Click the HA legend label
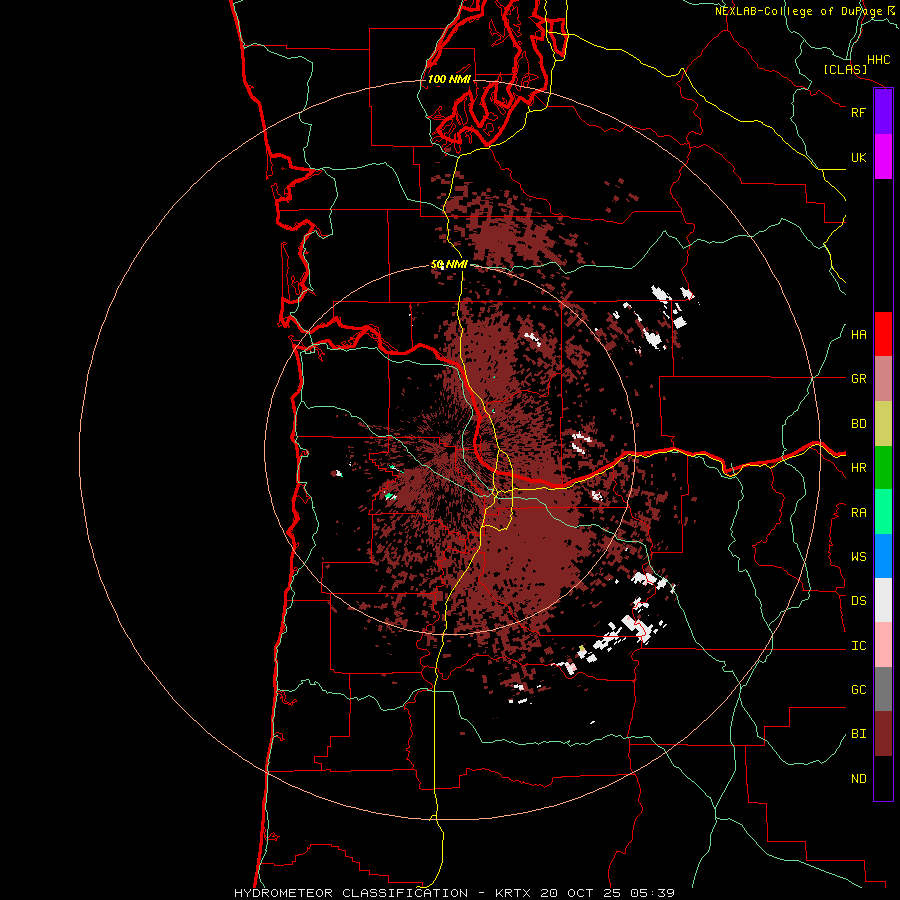 tap(858, 335)
